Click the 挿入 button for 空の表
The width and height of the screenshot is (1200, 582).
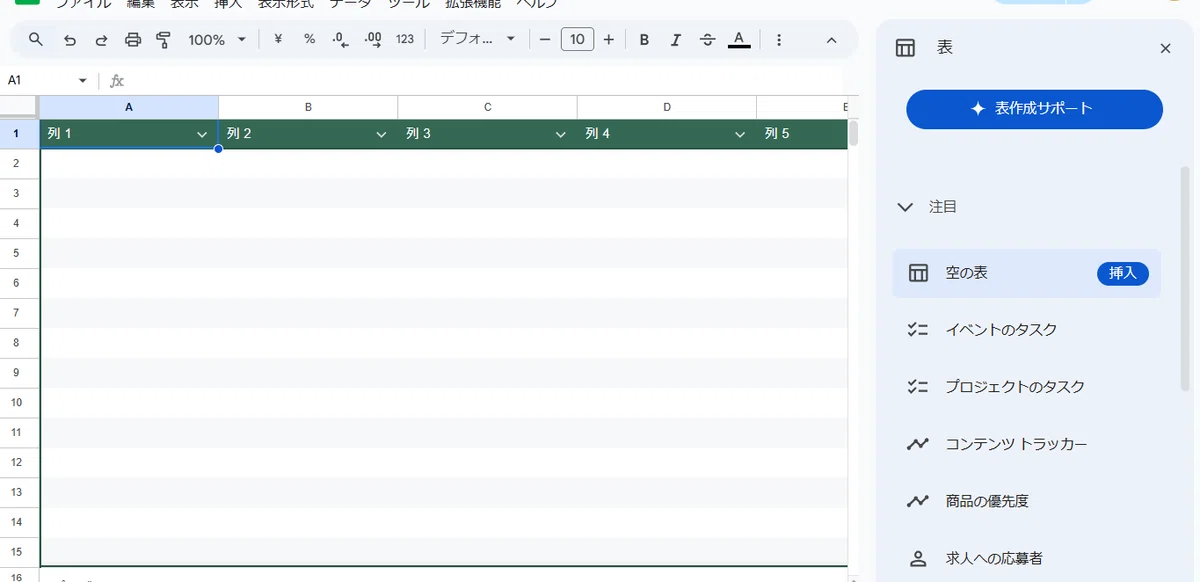coord(1123,273)
